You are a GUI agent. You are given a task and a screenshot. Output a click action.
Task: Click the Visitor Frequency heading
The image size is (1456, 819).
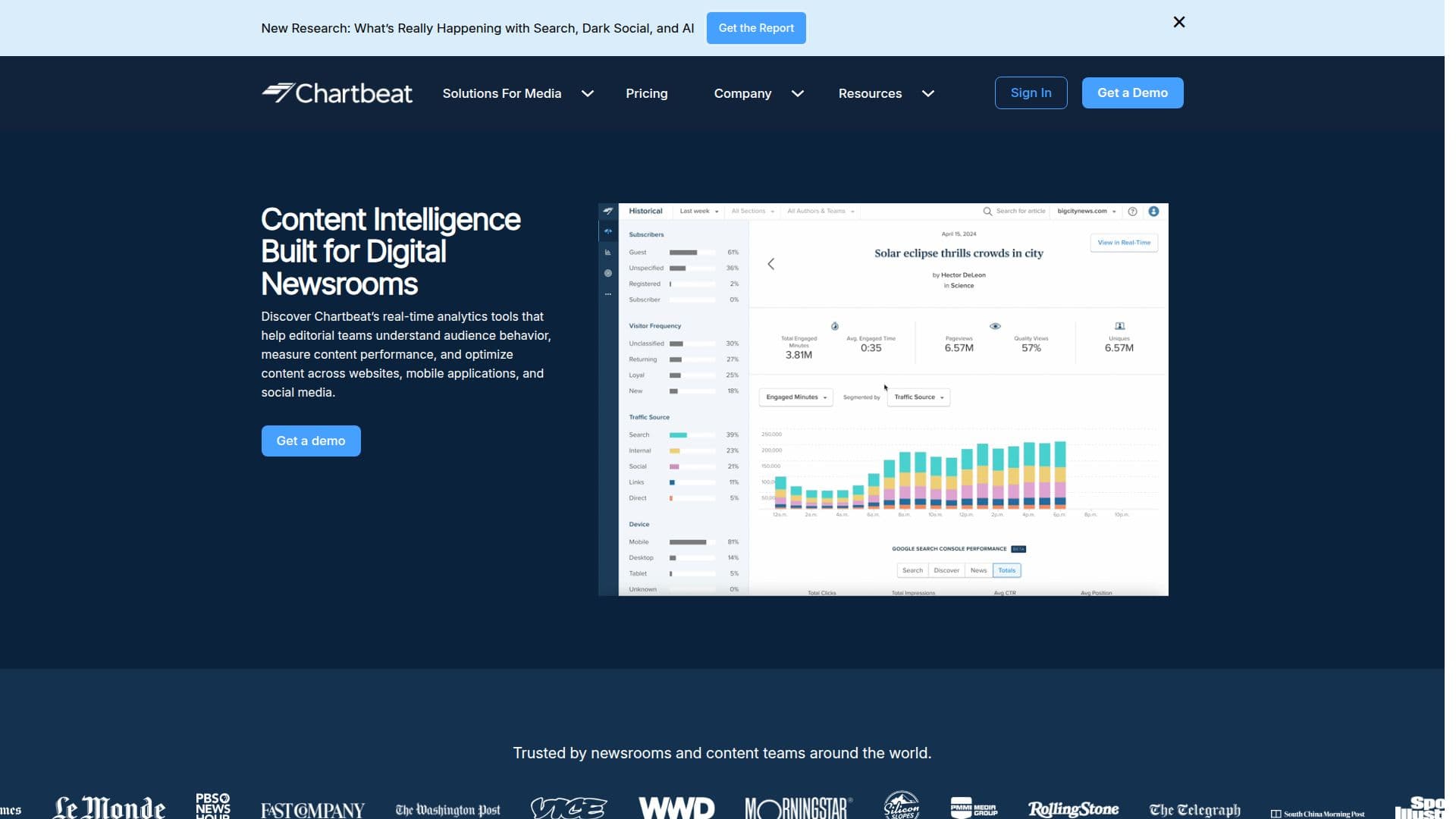tap(654, 326)
